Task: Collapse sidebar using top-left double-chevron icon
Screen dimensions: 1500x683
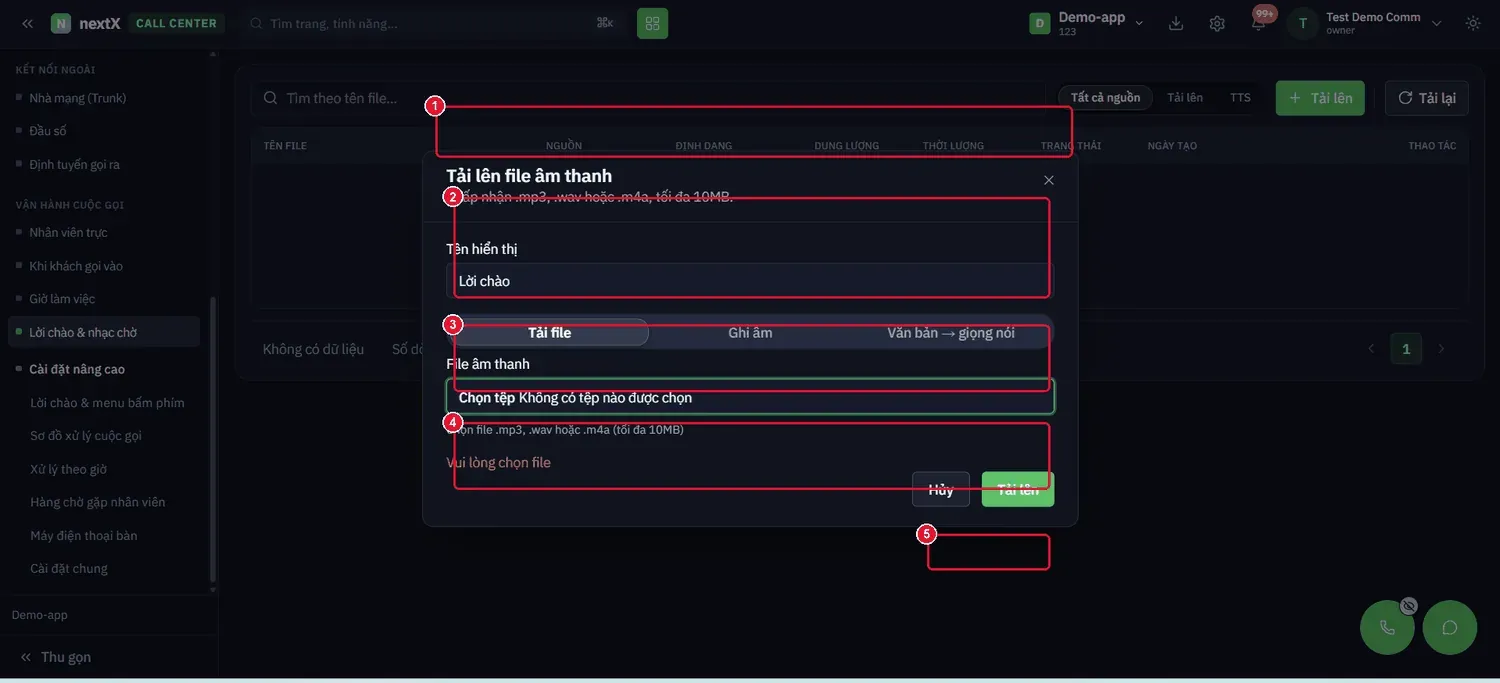Action: coord(27,23)
